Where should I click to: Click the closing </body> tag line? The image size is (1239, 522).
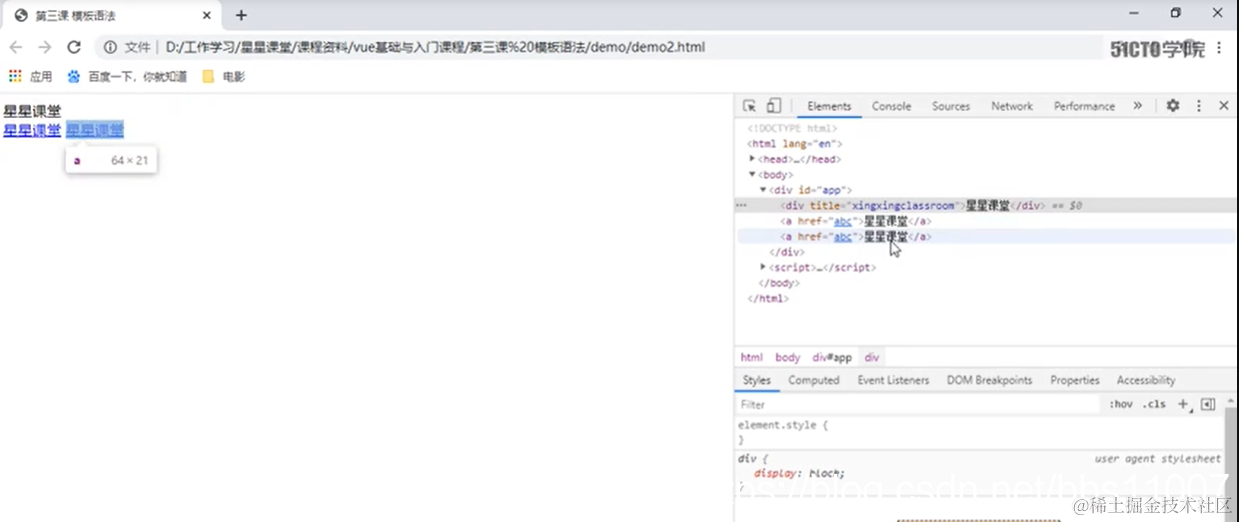click(779, 283)
